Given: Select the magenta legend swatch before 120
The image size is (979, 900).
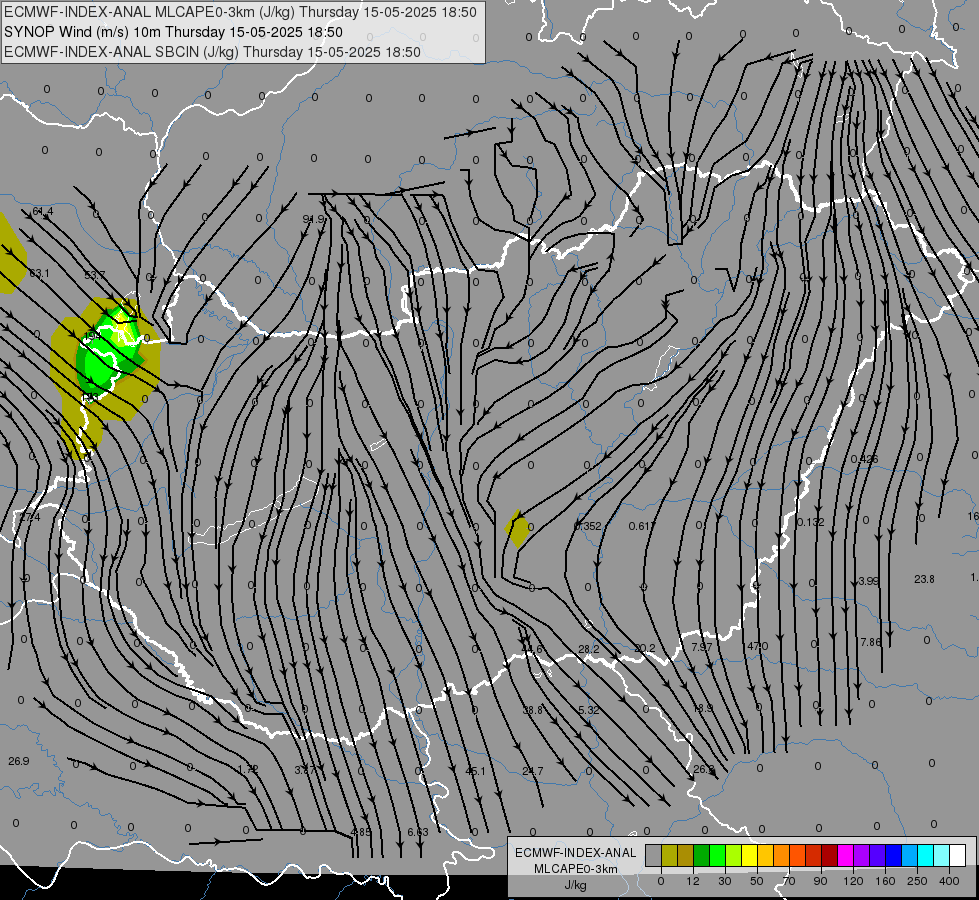Looking at the screenshot, I should click(x=845, y=856).
